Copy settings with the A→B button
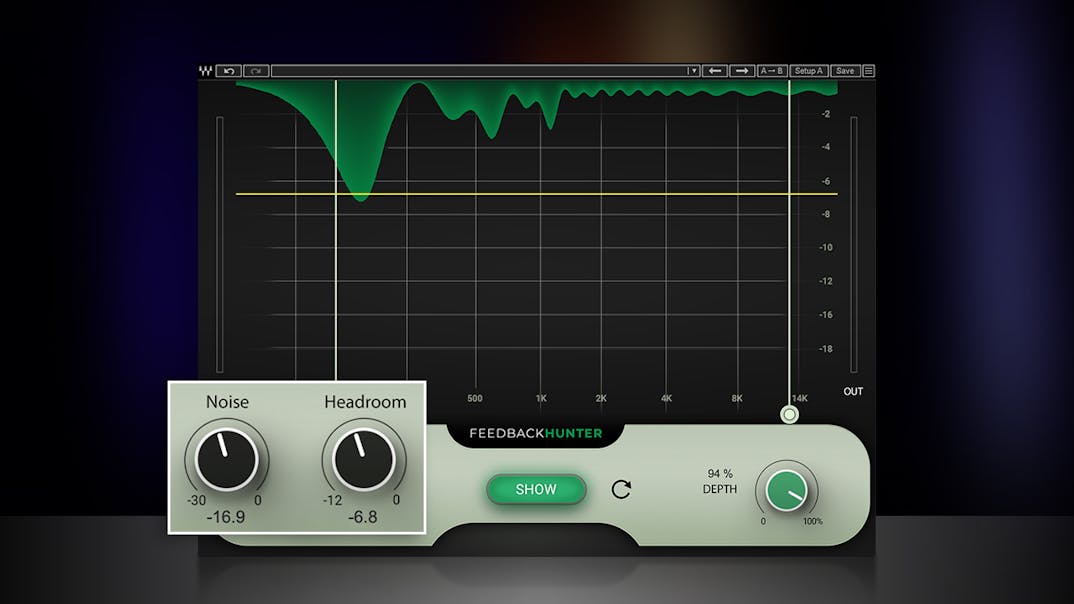The height and width of the screenshot is (604, 1074). coord(772,72)
